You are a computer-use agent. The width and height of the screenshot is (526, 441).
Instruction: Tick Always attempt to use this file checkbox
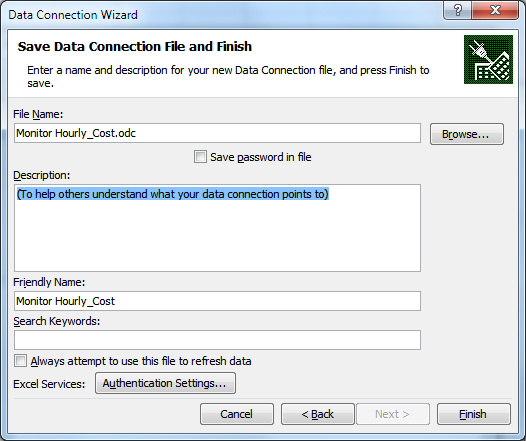(x=20, y=361)
